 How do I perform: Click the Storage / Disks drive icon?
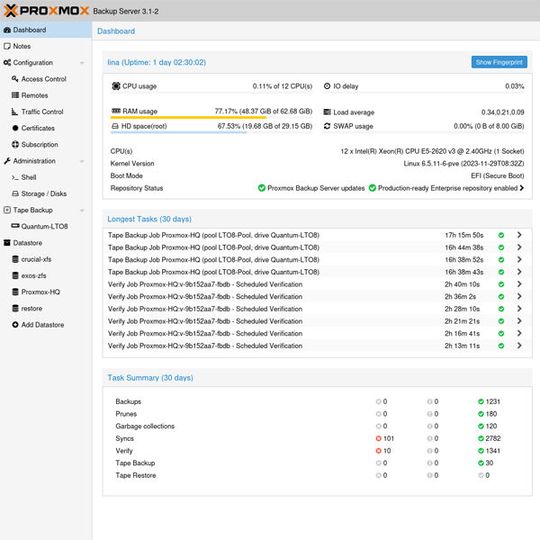click(x=15, y=194)
